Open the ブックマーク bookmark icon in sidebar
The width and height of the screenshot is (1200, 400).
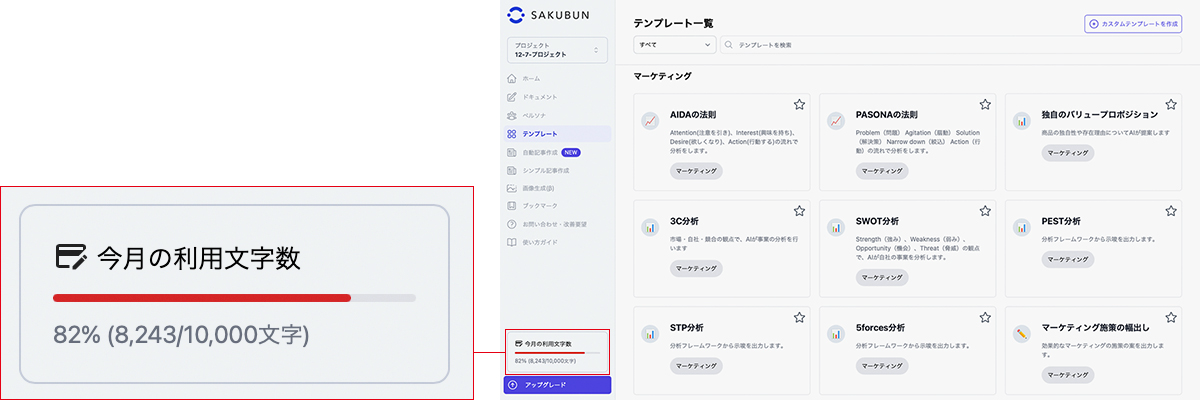[x=512, y=206]
